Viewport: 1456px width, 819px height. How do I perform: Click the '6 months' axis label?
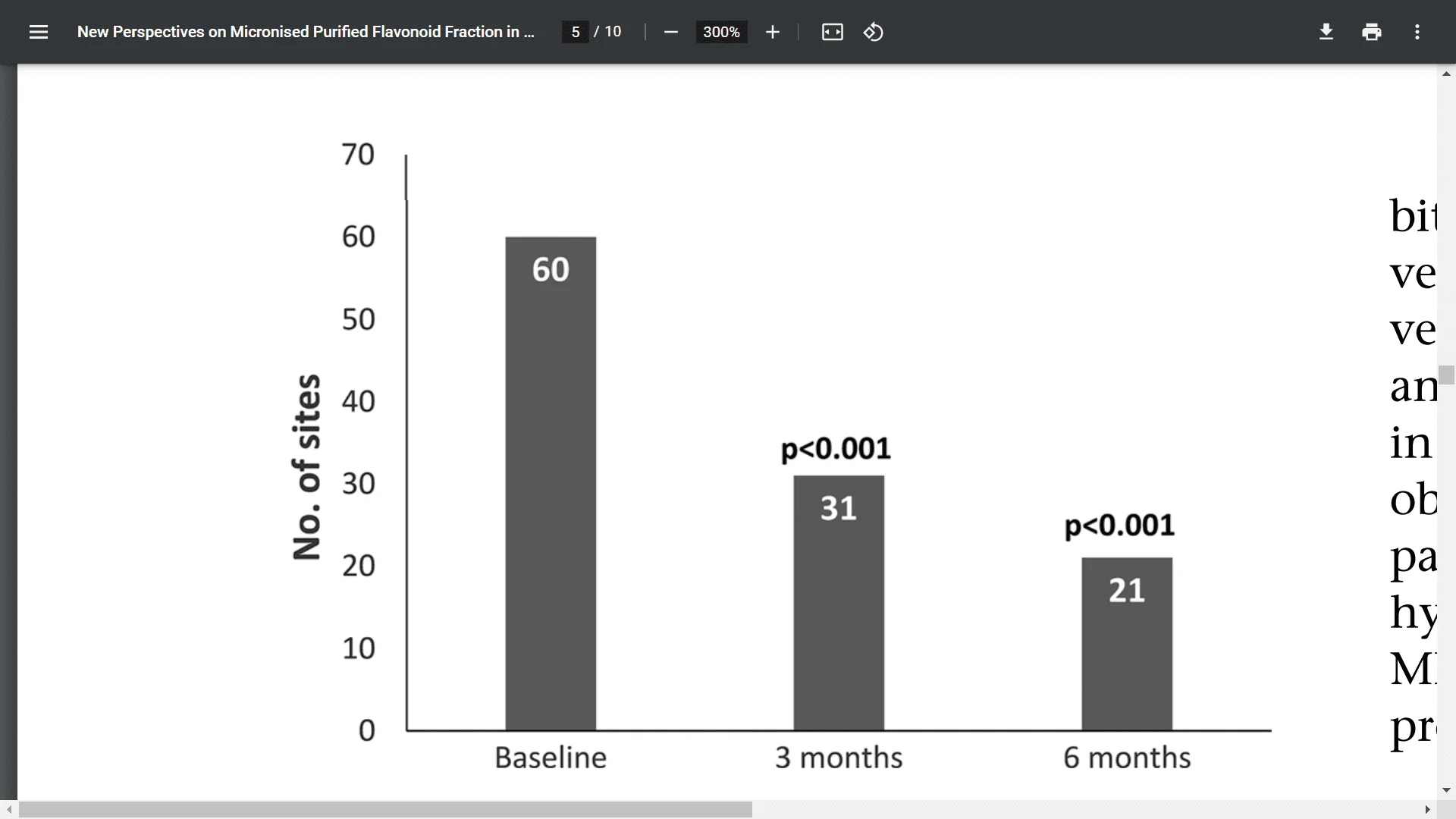[1127, 758]
